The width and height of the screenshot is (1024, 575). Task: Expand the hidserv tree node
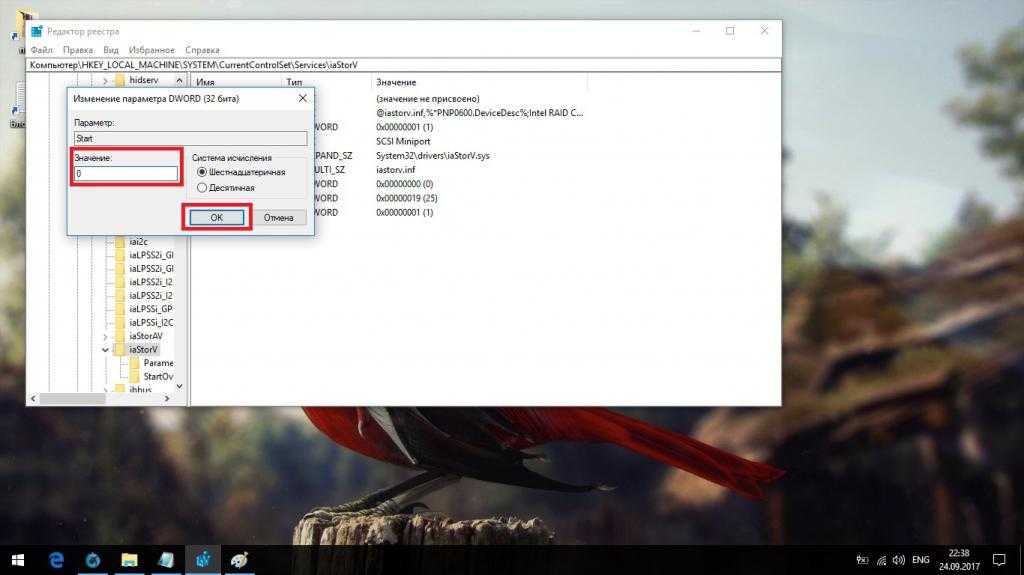[x=105, y=80]
